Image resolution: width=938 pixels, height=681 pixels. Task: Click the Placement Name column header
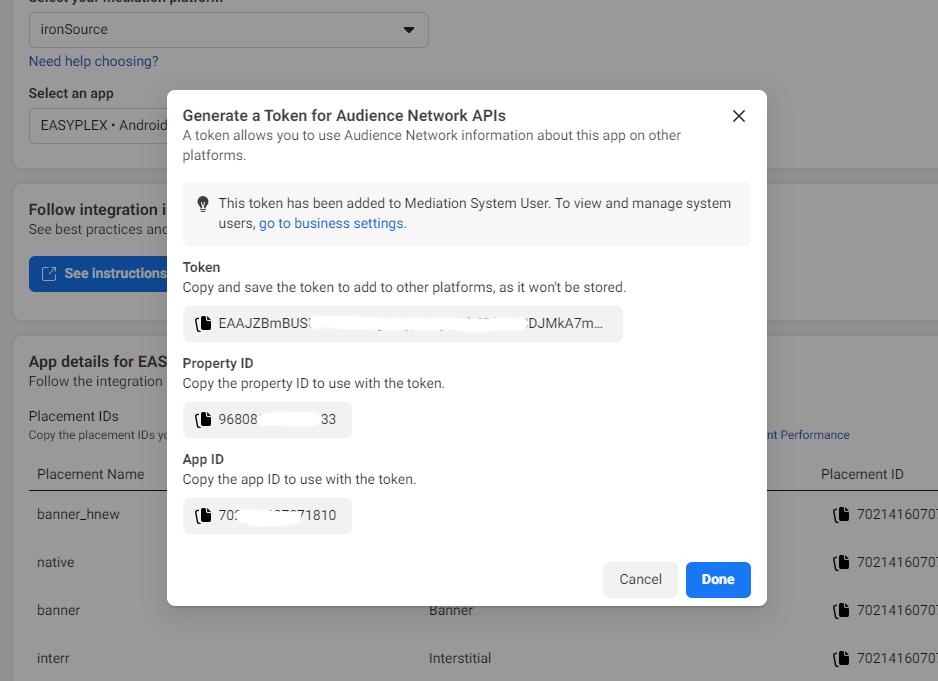[x=91, y=474]
